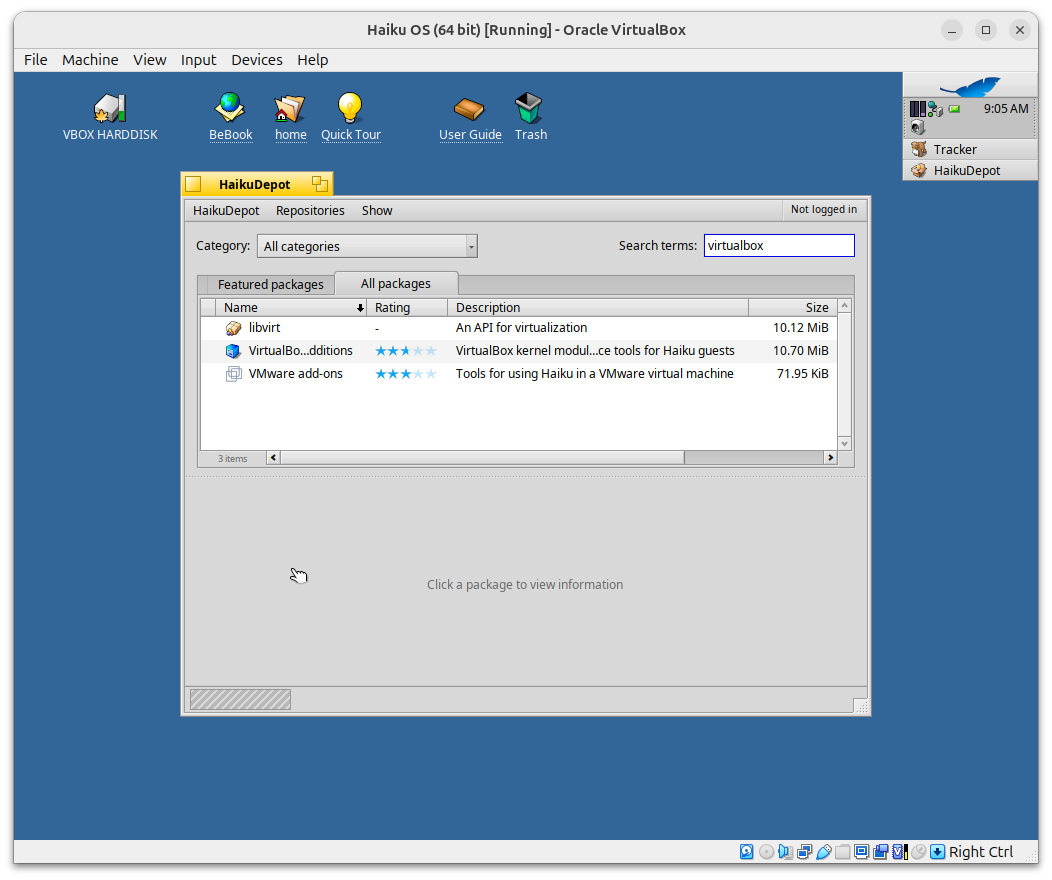Click the HaikuDepot window zoom button
This screenshot has width=1052, height=880.
[x=319, y=184]
